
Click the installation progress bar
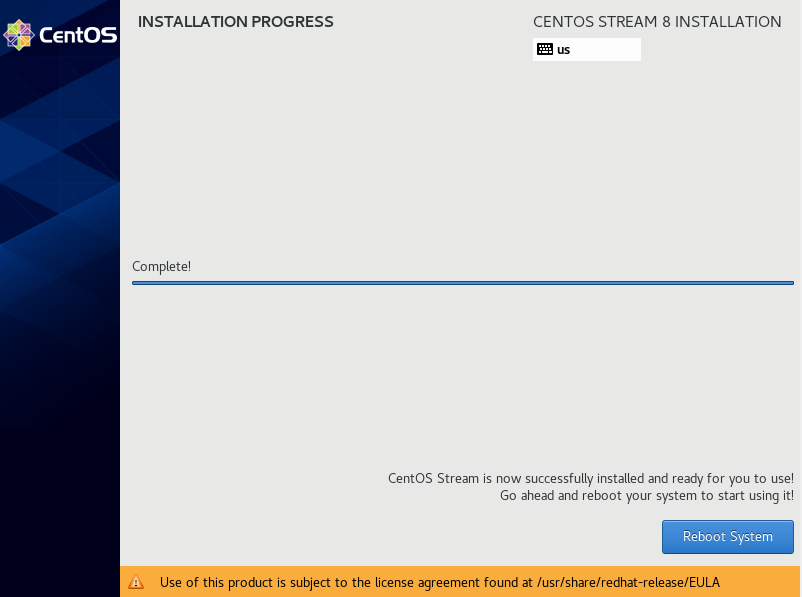coord(463,283)
